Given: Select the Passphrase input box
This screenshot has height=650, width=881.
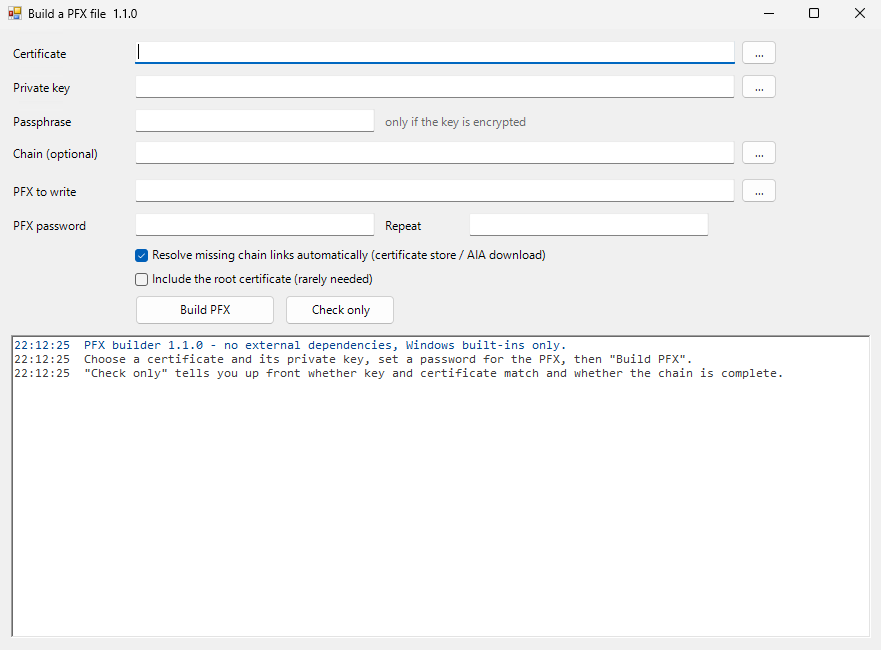Looking at the screenshot, I should click(255, 121).
